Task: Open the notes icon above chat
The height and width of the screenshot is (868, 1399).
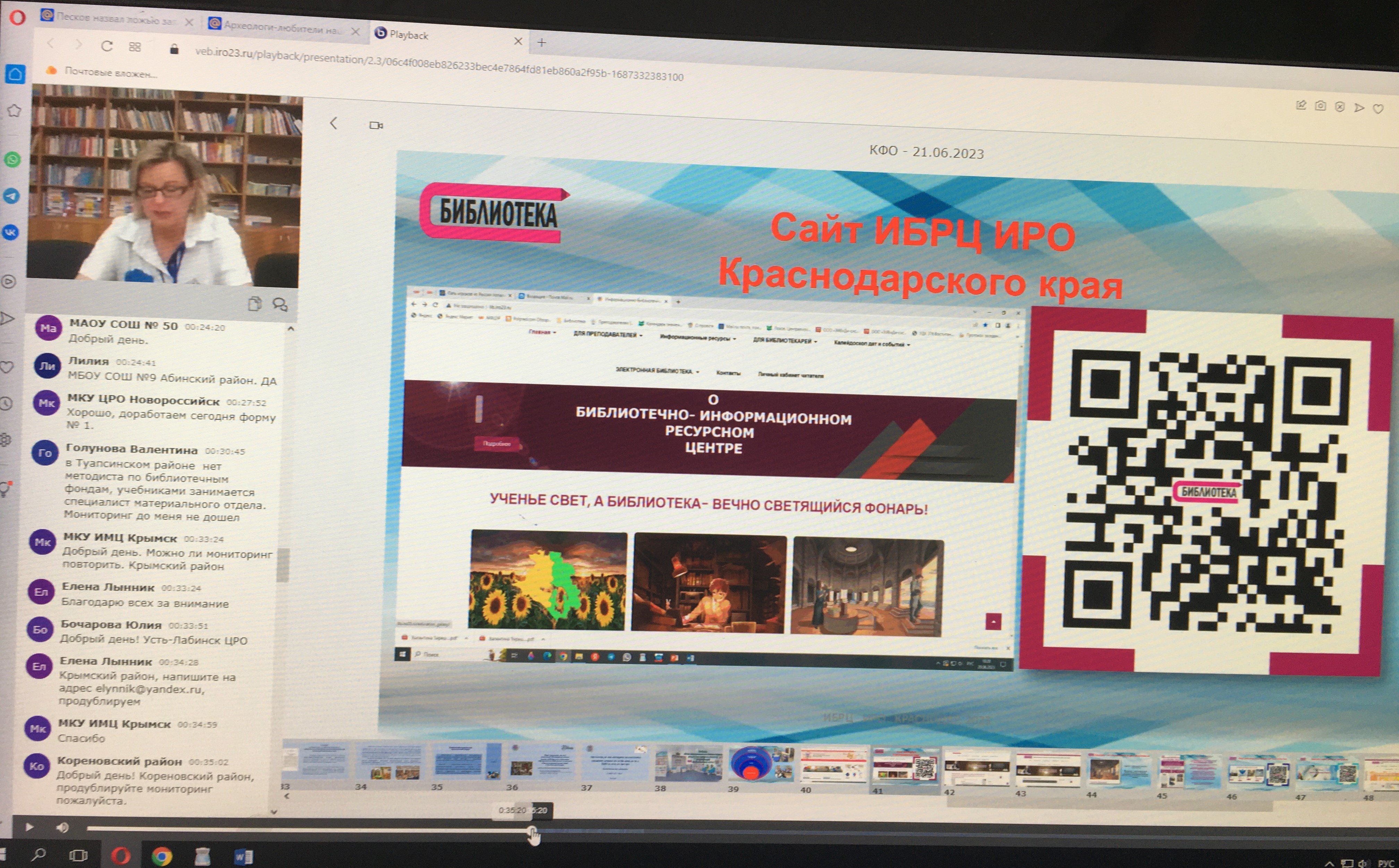Action: (x=254, y=303)
